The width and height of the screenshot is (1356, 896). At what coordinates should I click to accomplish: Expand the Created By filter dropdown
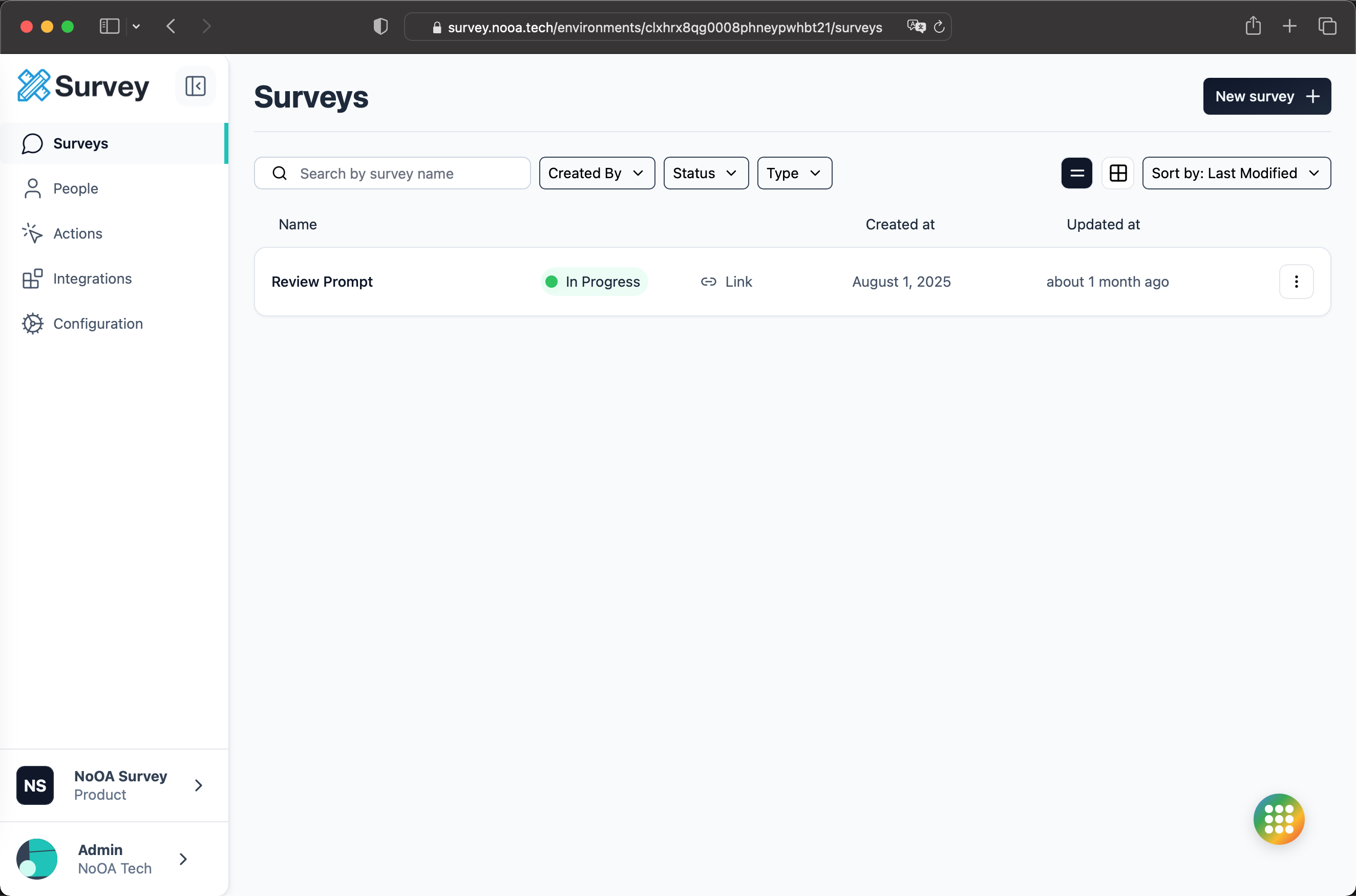point(597,173)
